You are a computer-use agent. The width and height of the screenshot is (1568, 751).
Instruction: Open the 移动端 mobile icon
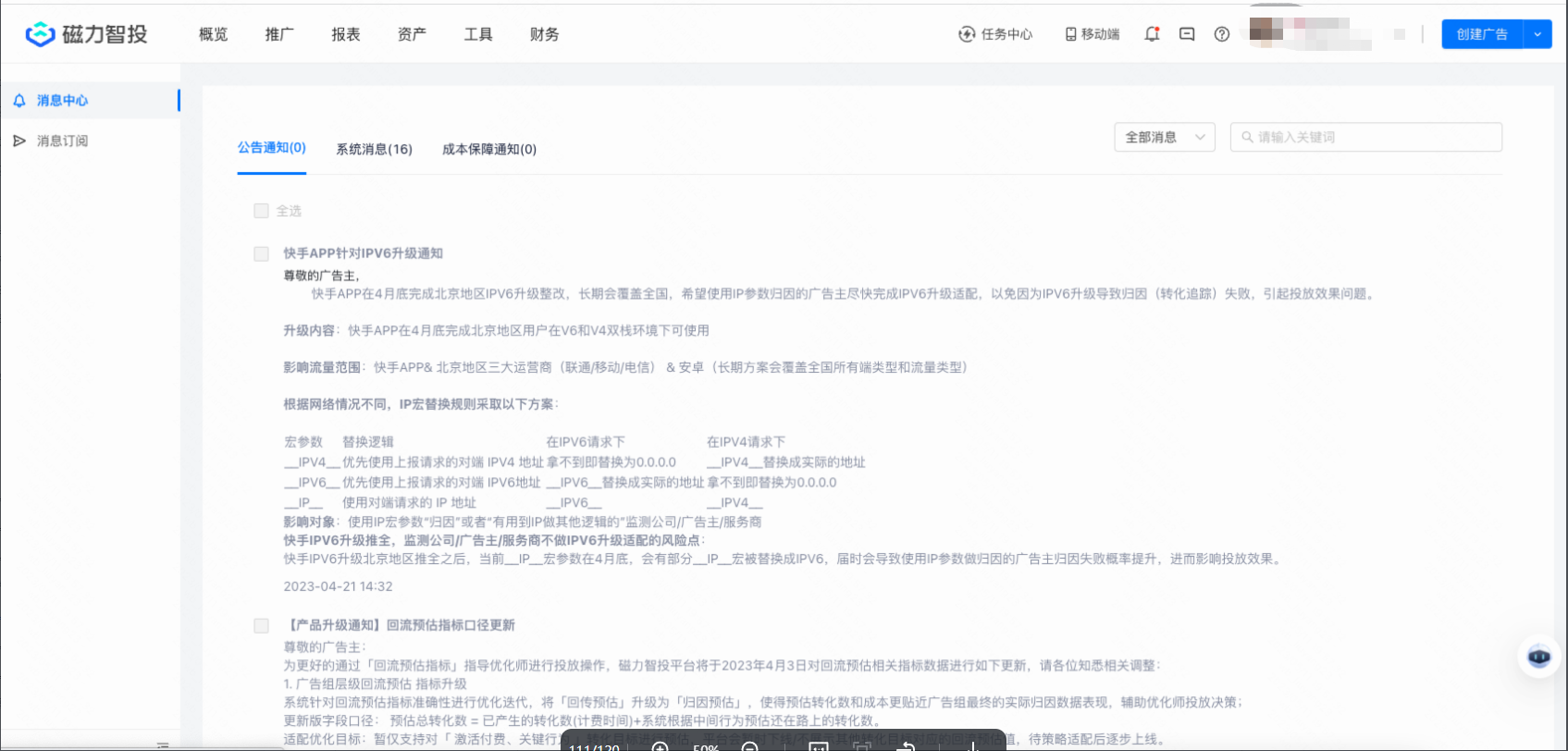pyautogui.click(x=1070, y=34)
